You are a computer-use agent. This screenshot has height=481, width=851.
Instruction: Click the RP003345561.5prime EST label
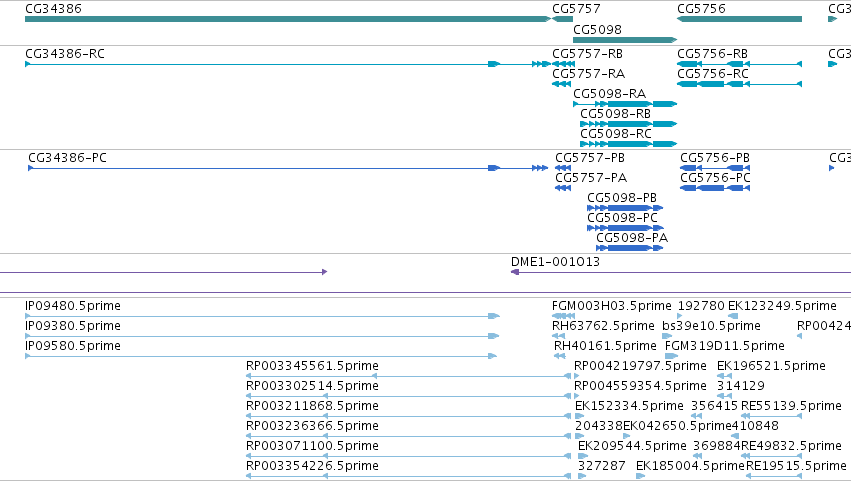coord(312,366)
